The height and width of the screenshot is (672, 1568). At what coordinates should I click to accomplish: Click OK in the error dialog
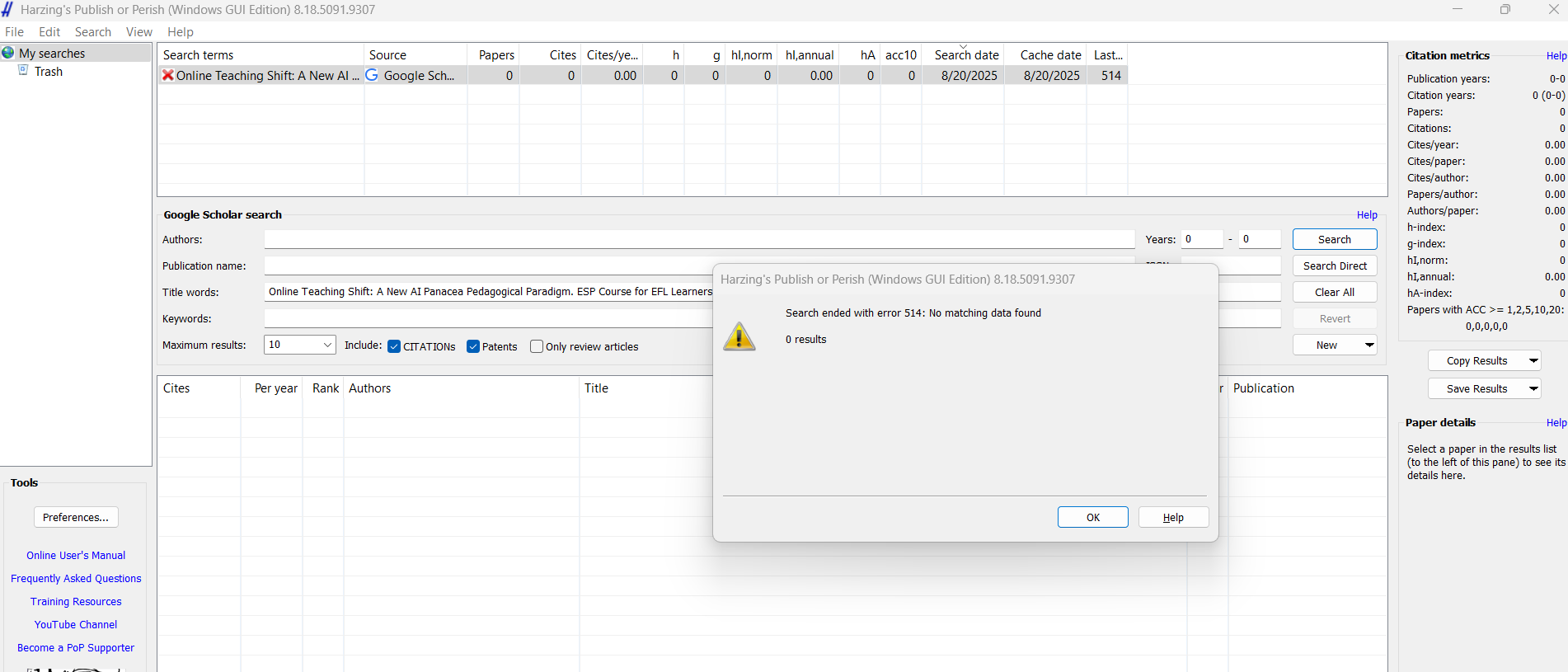pos(1093,517)
